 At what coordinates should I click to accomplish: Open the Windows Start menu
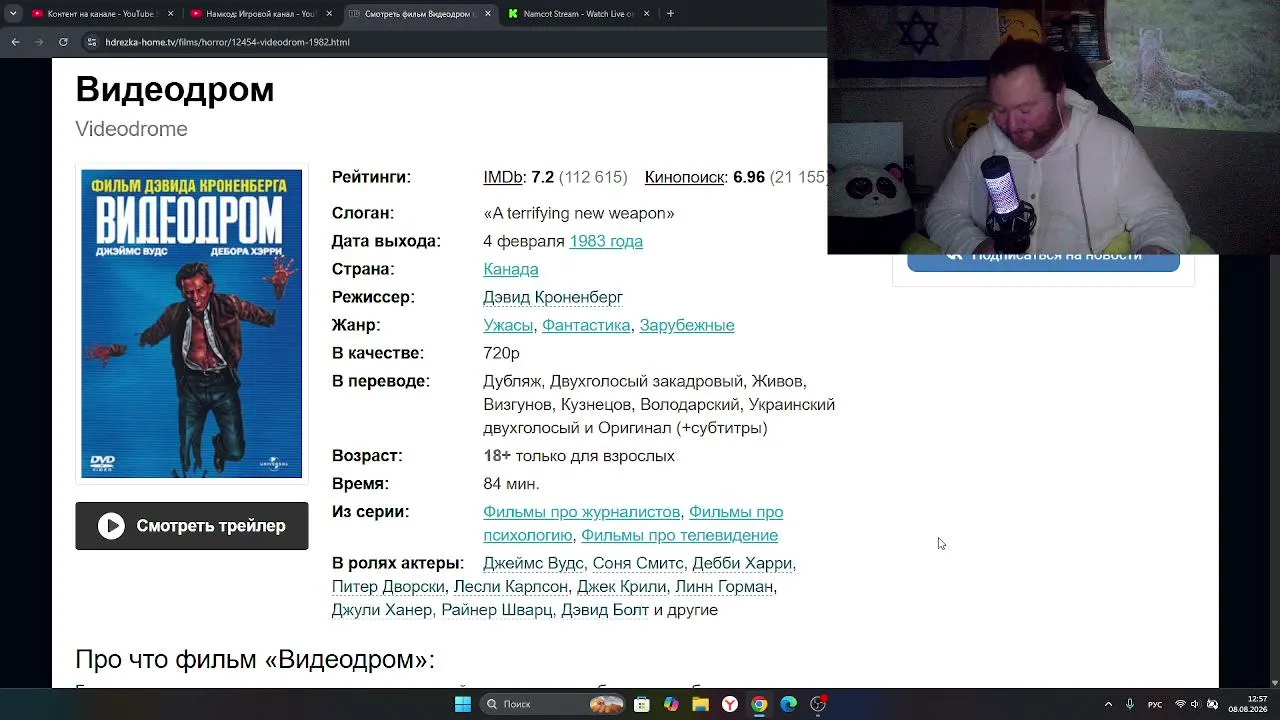[463, 704]
